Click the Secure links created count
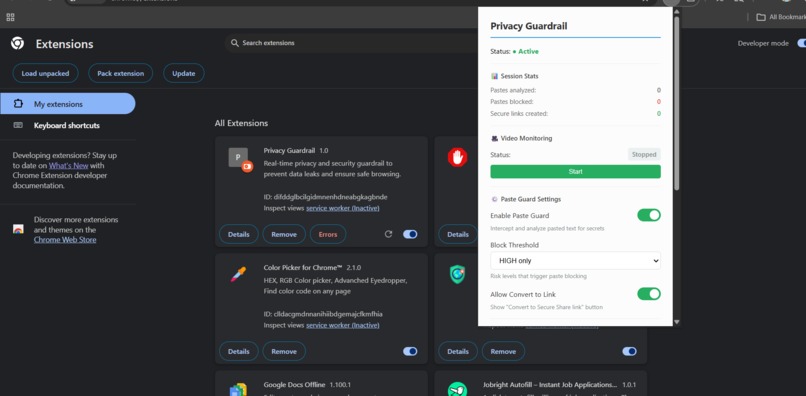Screen dimensions: 806x396 pos(658,114)
